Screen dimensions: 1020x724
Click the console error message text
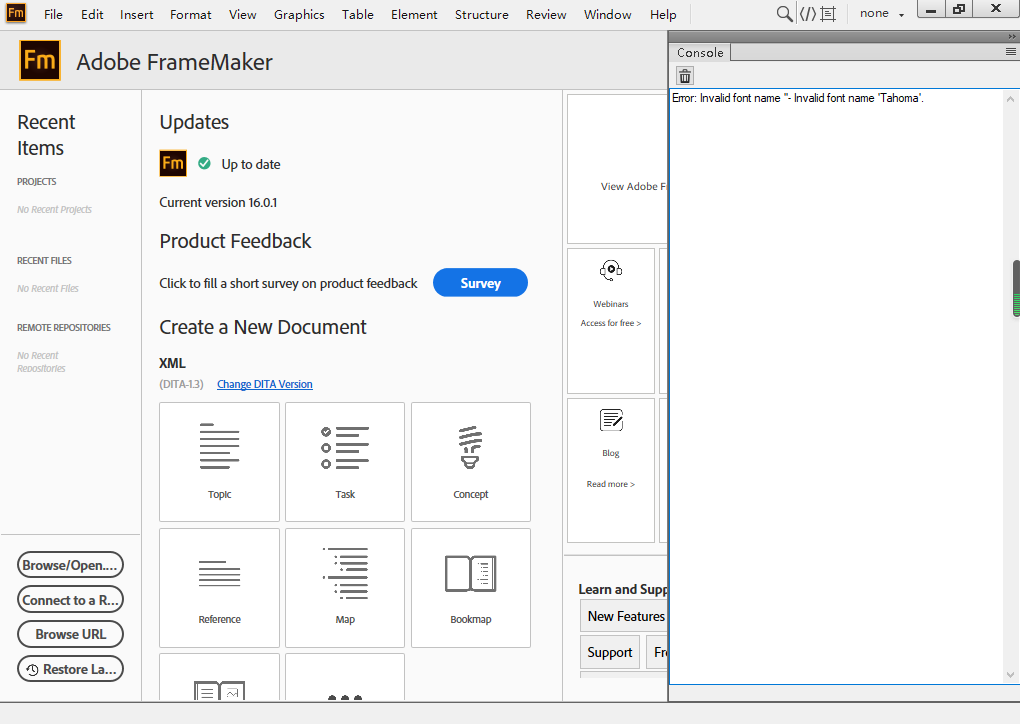pyautogui.click(x=798, y=98)
